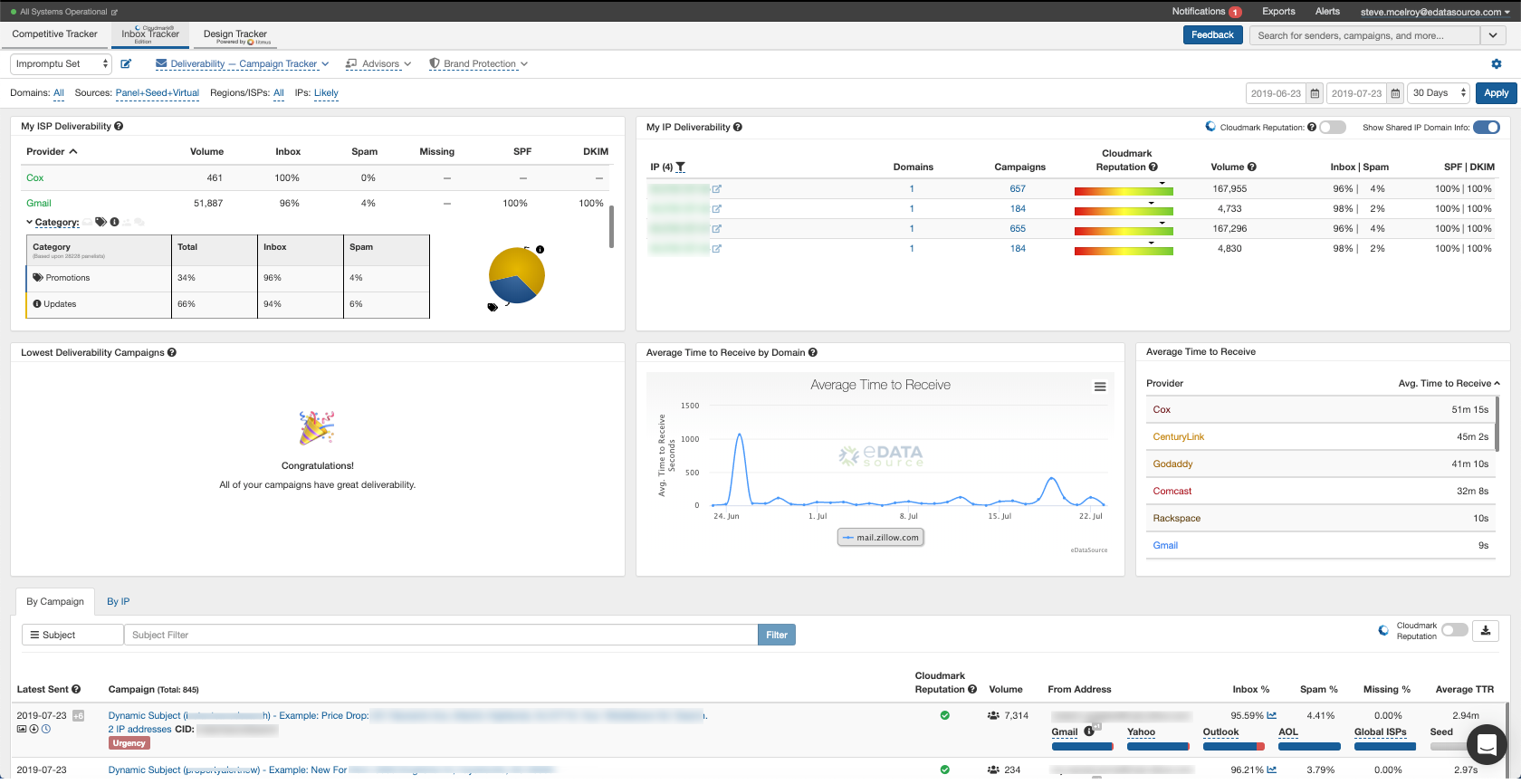Open Exports menu
This screenshot has height=784, width=1521.
1278,12
